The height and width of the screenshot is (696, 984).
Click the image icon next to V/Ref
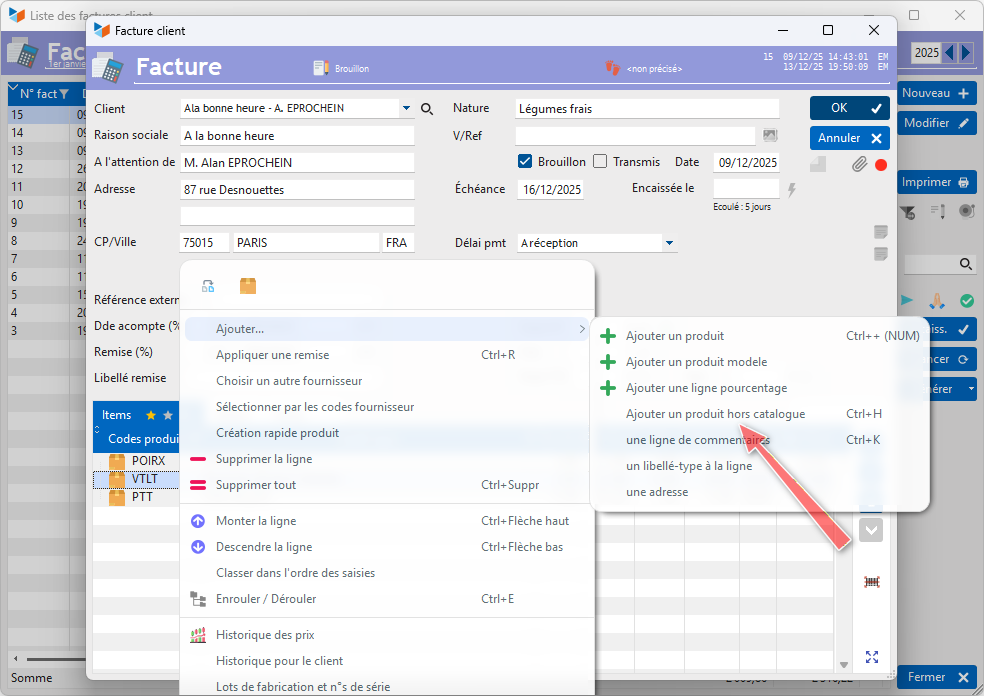point(770,136)
